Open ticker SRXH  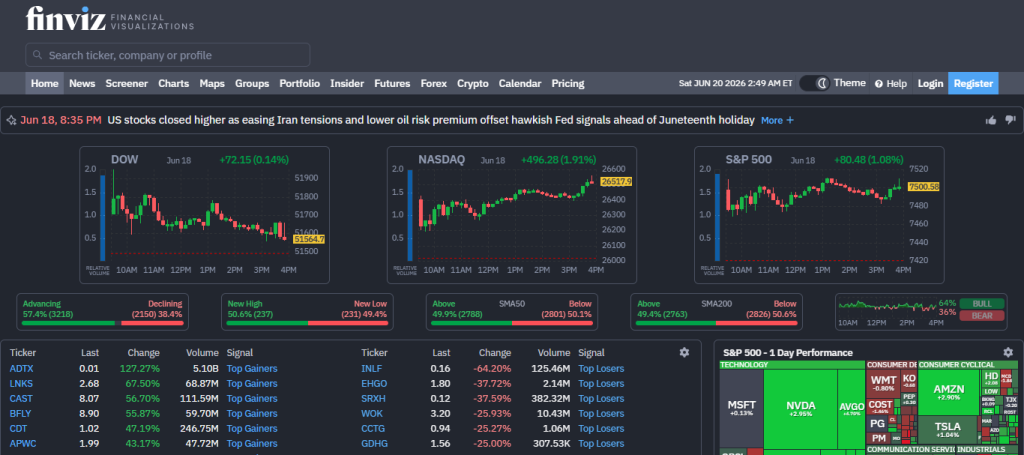point(374,399)
